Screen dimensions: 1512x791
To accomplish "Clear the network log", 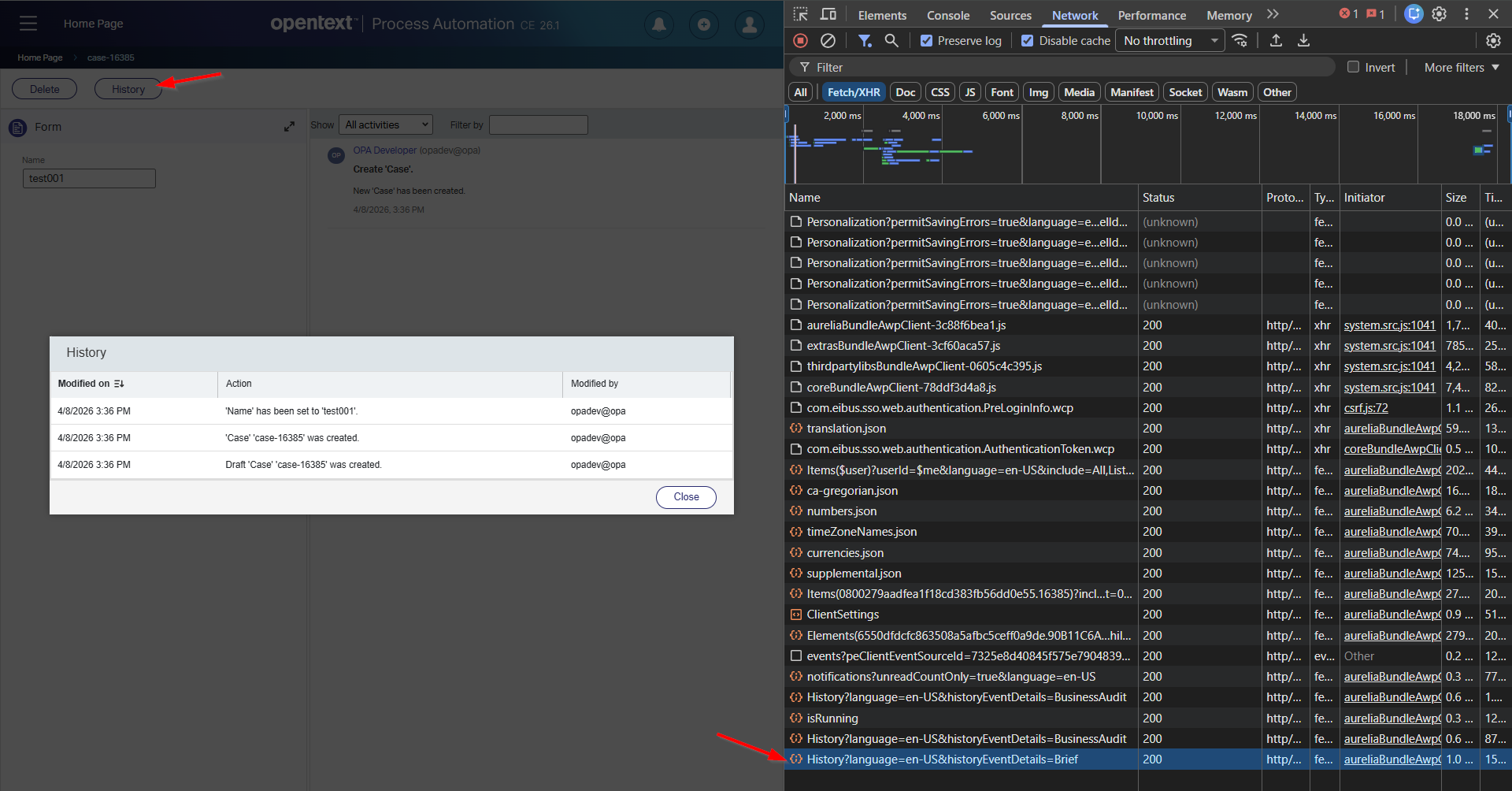I will (x=828, y=40).
